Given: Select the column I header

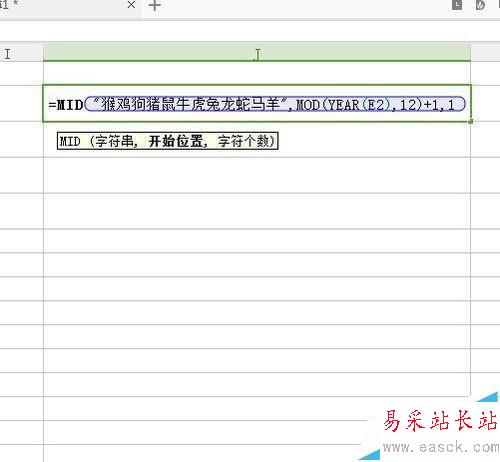Looking at the screenshot, I should pyautogui.click(x=21, y=53).
